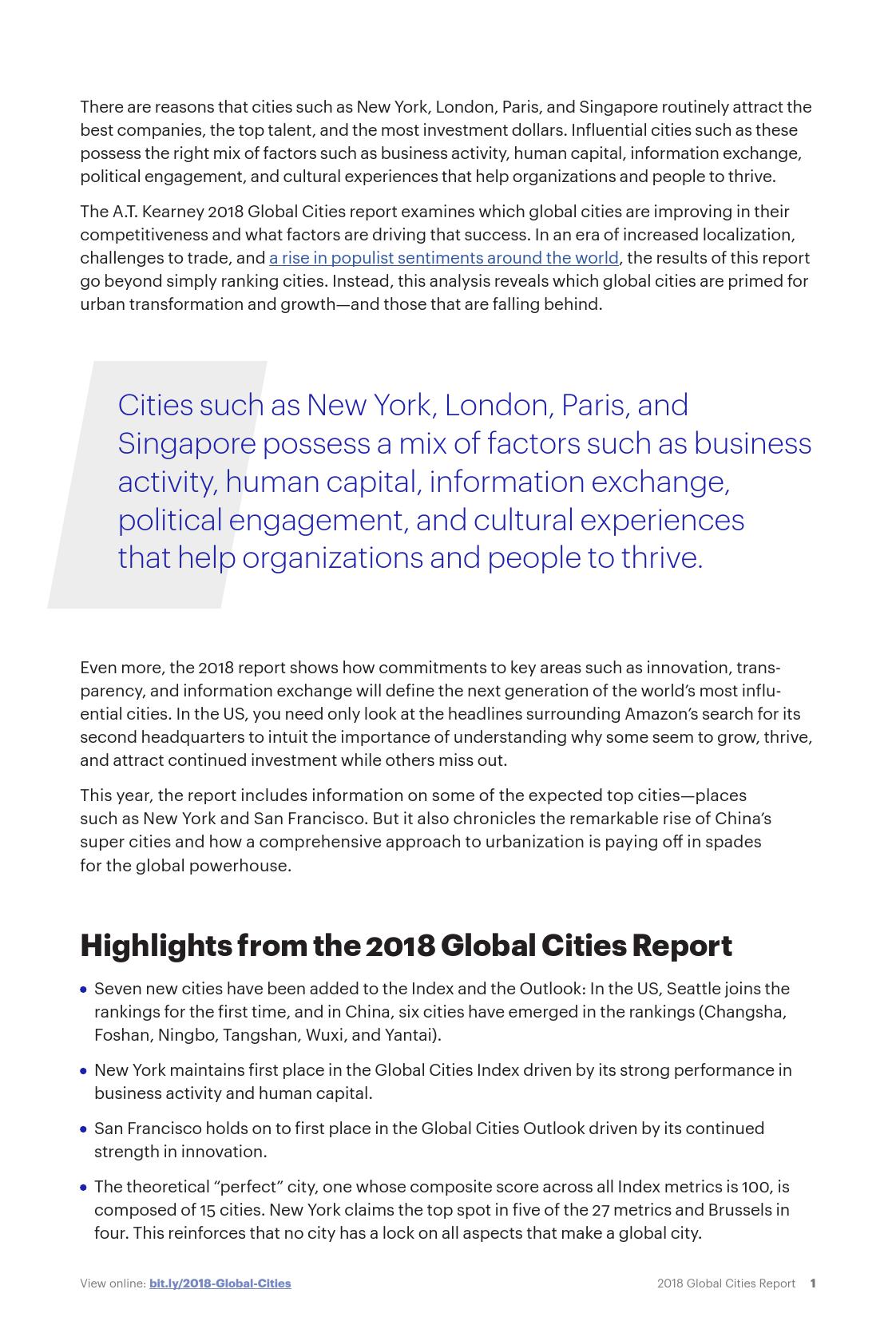This screenshot has width=896, height=1321.
Task: Open the bit.ly/2018-Global-Cities link
Action: pyautogui.click(x=220, y=1283)
